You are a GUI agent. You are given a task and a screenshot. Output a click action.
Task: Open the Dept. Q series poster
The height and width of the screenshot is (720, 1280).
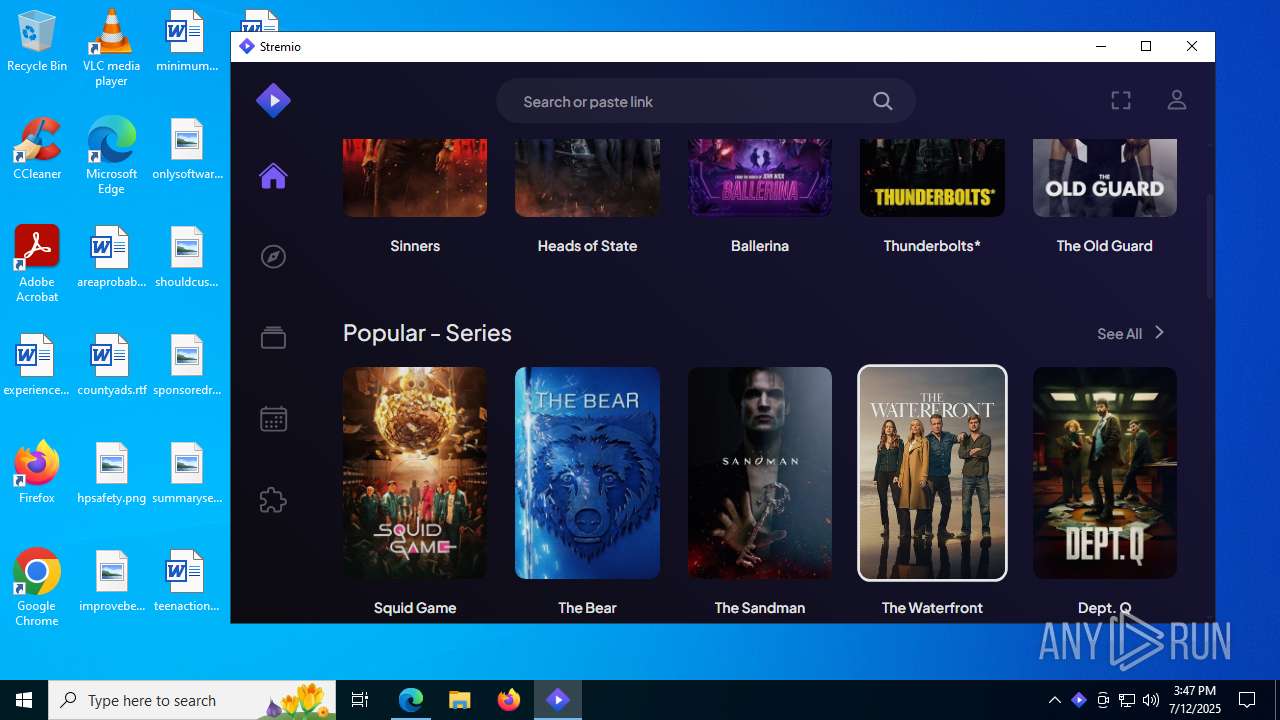pos(1105,473)
